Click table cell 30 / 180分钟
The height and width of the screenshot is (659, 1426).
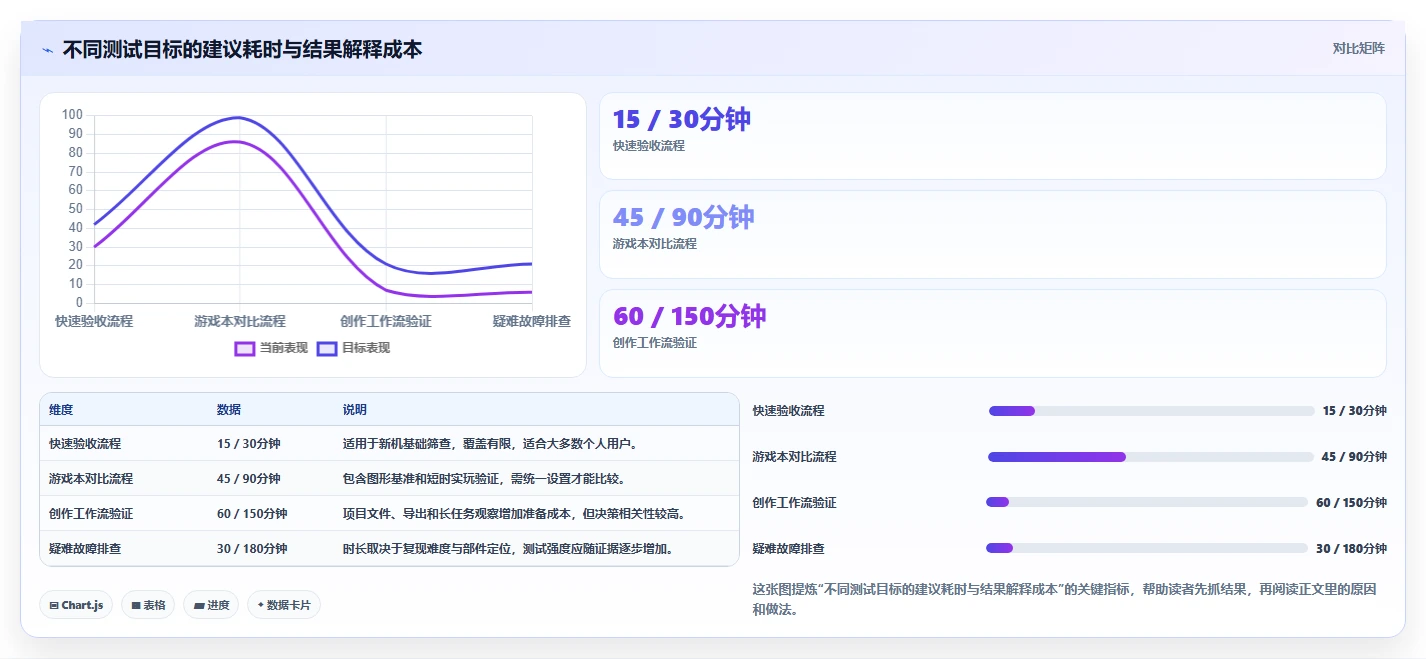tap(252, 549)
